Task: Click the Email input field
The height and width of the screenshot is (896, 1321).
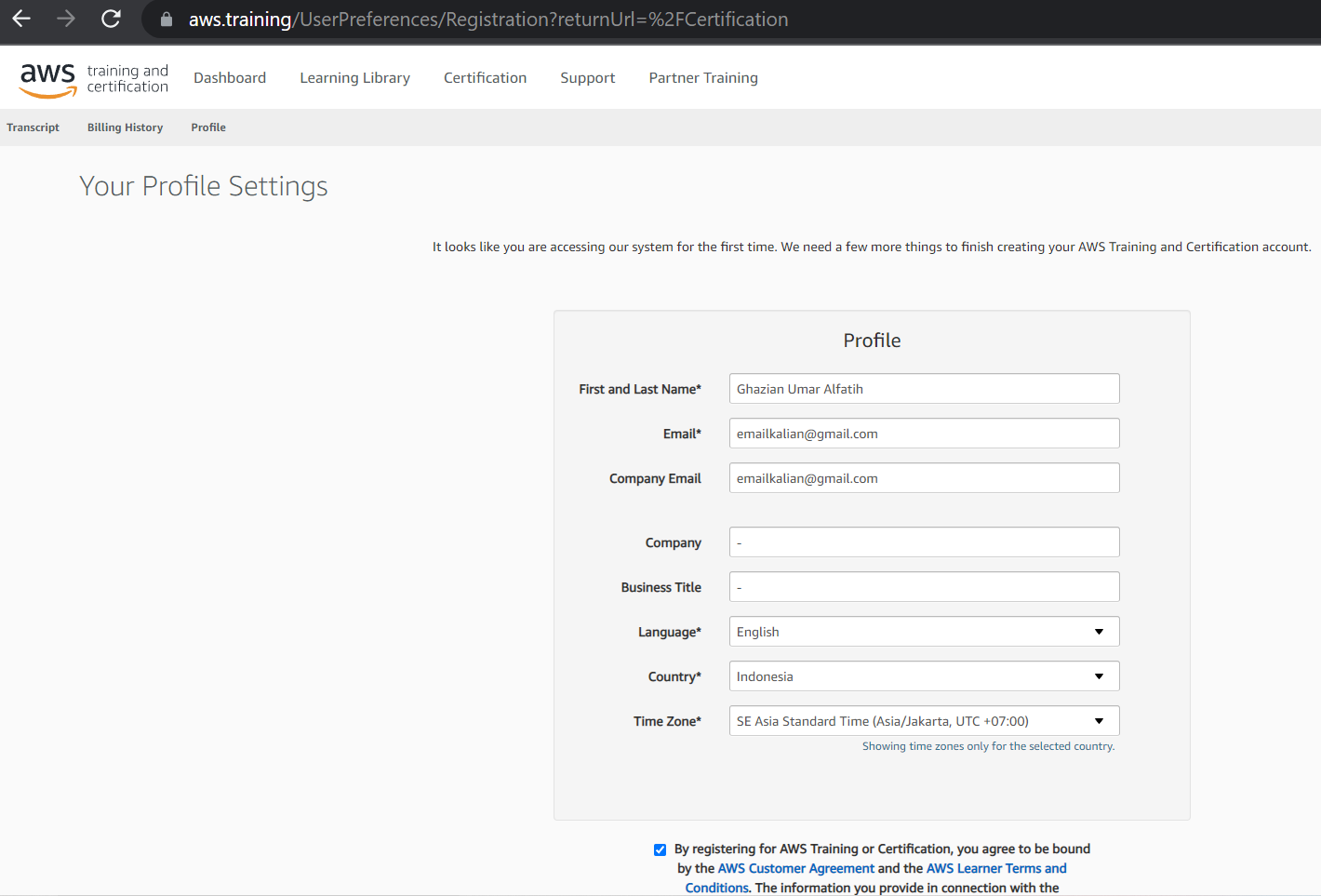Action: click(x=924, y=434)
